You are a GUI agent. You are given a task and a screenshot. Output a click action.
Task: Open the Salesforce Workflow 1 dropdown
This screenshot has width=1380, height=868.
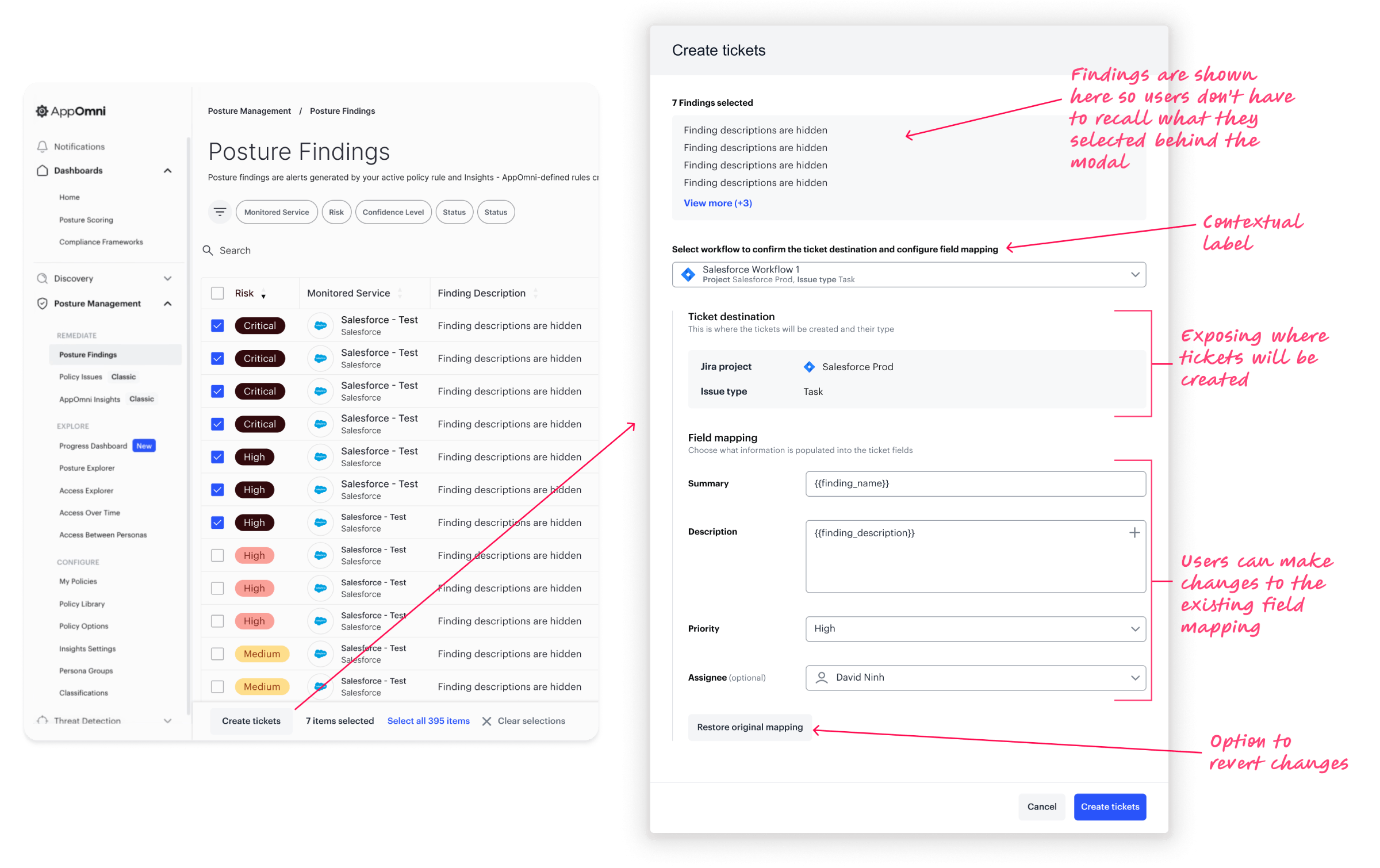[908, 275]
